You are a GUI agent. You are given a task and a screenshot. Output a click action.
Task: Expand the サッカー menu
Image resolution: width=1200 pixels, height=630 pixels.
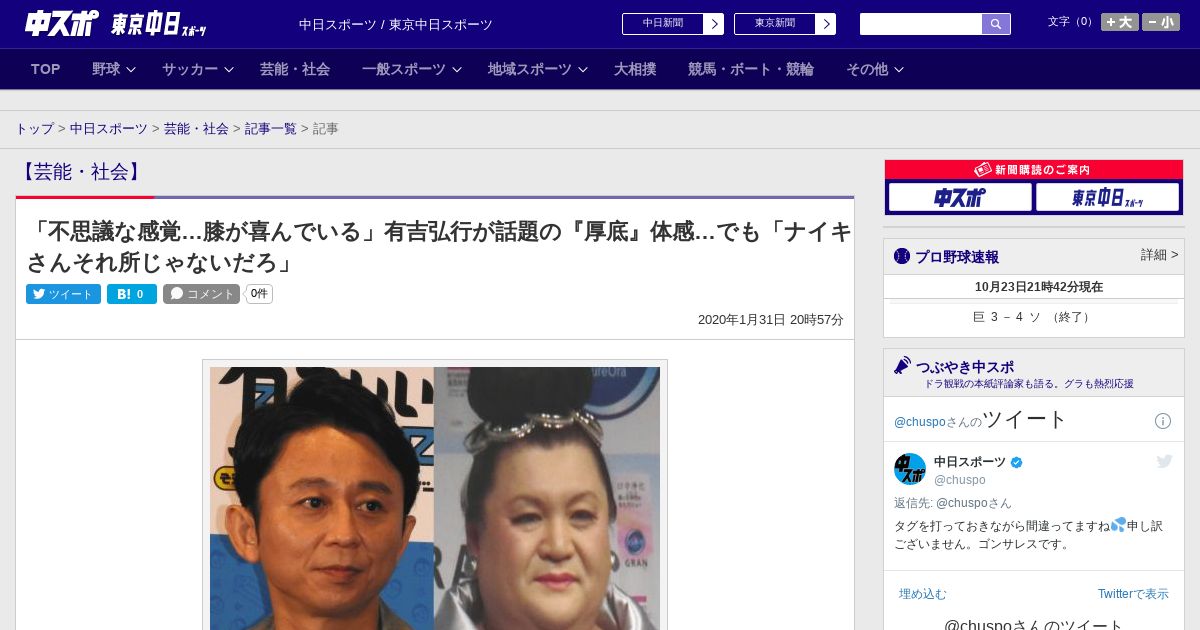[x=197, y=69]
